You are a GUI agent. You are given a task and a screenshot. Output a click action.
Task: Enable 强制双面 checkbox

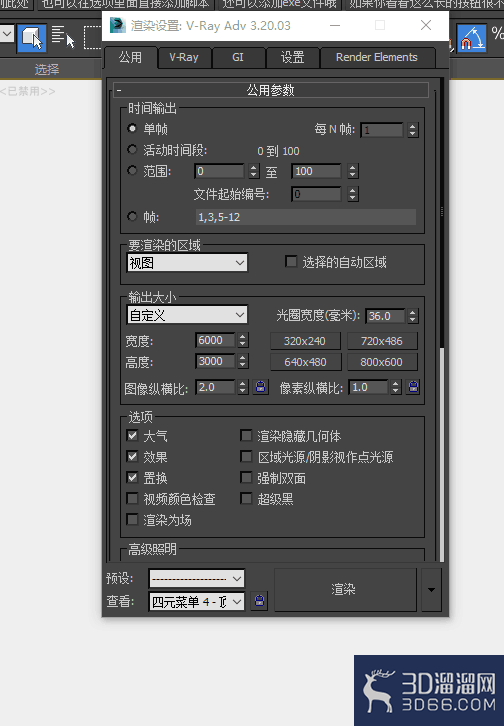[246, 477]
